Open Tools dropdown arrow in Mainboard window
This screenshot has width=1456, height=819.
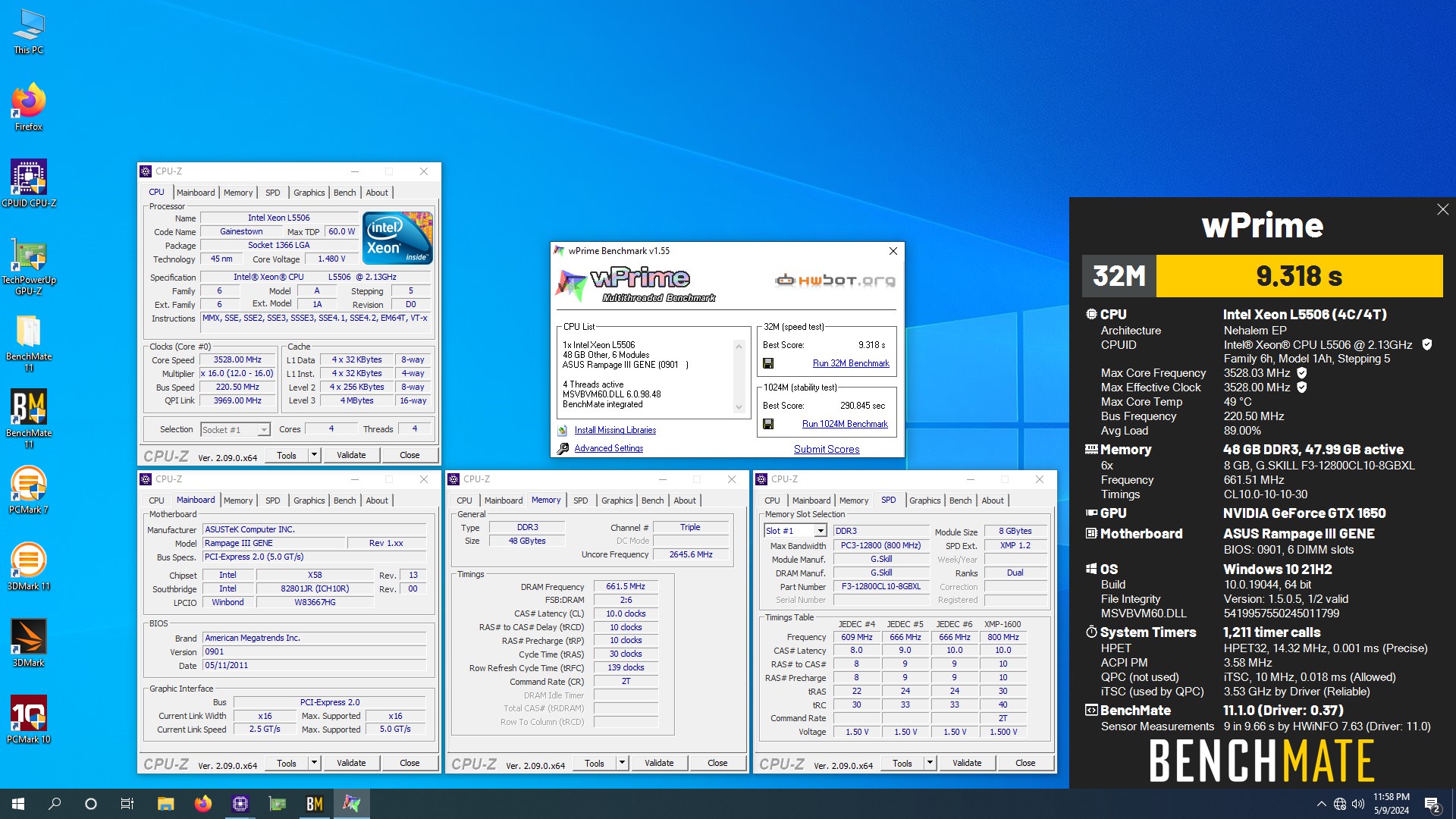click(x=314, y=763)
